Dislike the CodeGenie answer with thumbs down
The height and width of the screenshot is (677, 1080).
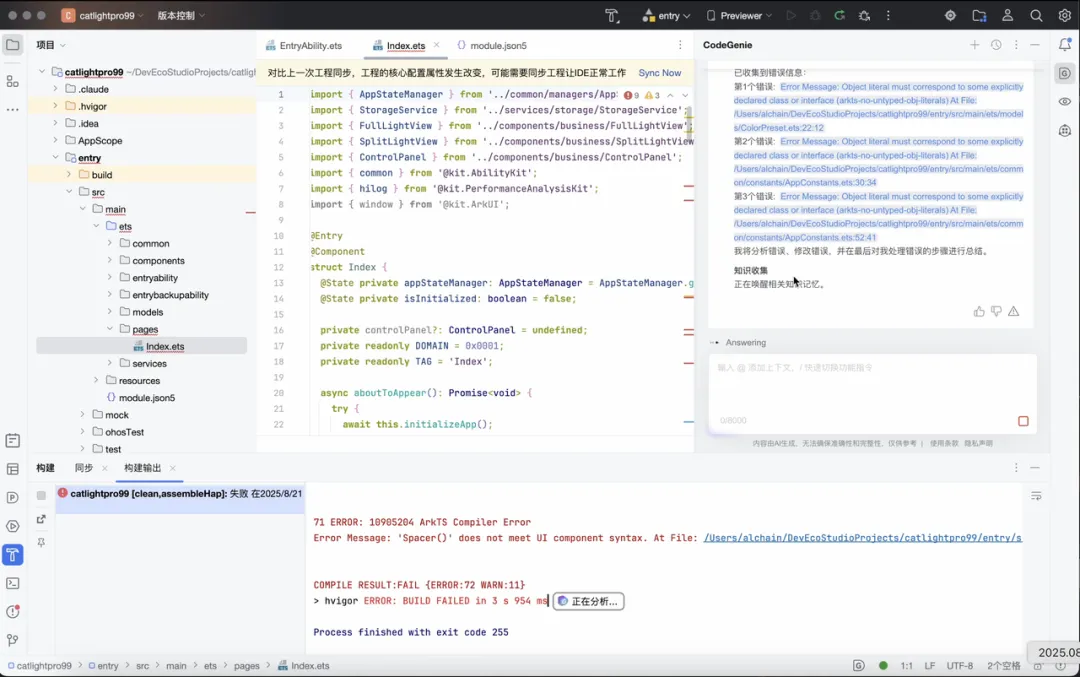tap(996, 312)
